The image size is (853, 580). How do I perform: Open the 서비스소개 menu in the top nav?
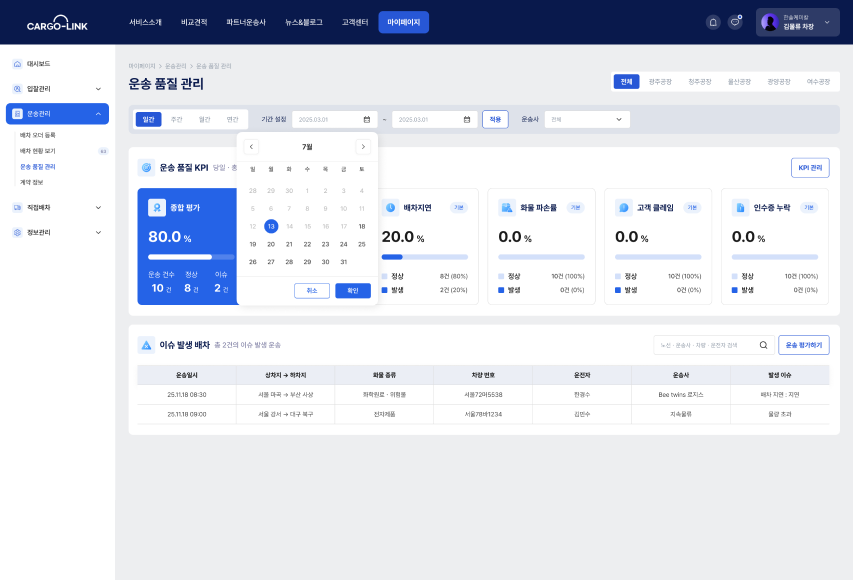click(145, 22)
